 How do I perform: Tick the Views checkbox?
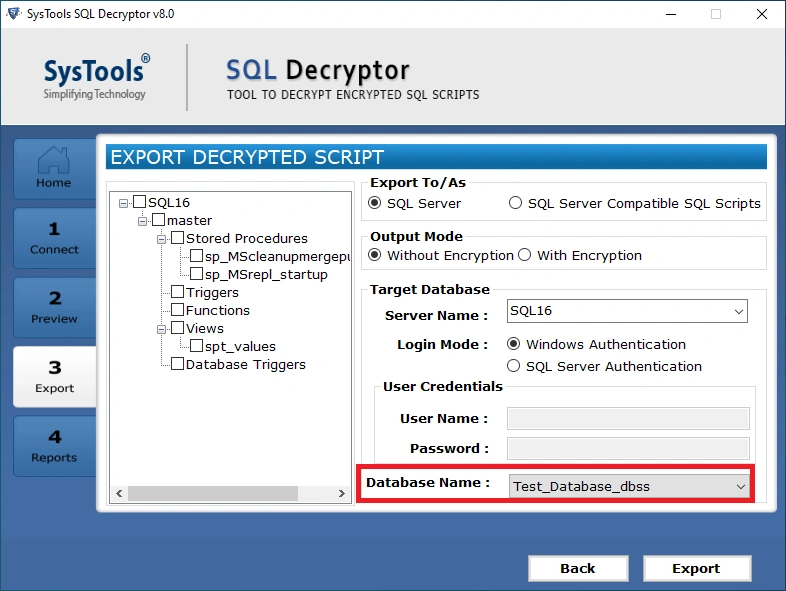(x=177, y=328)
